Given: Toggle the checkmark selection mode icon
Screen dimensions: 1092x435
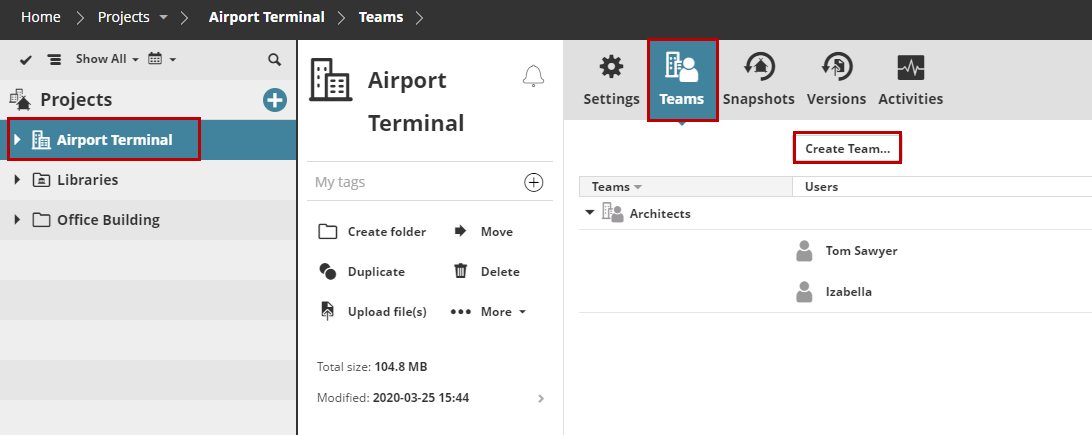Looking at the screenshot, I should [x=26, y=60].
